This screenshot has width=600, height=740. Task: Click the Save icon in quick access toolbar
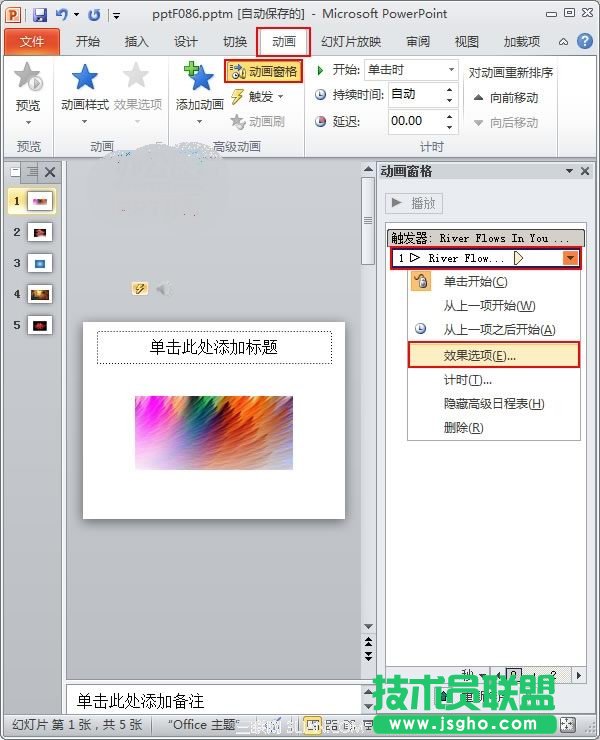click(x=41, y=14)
